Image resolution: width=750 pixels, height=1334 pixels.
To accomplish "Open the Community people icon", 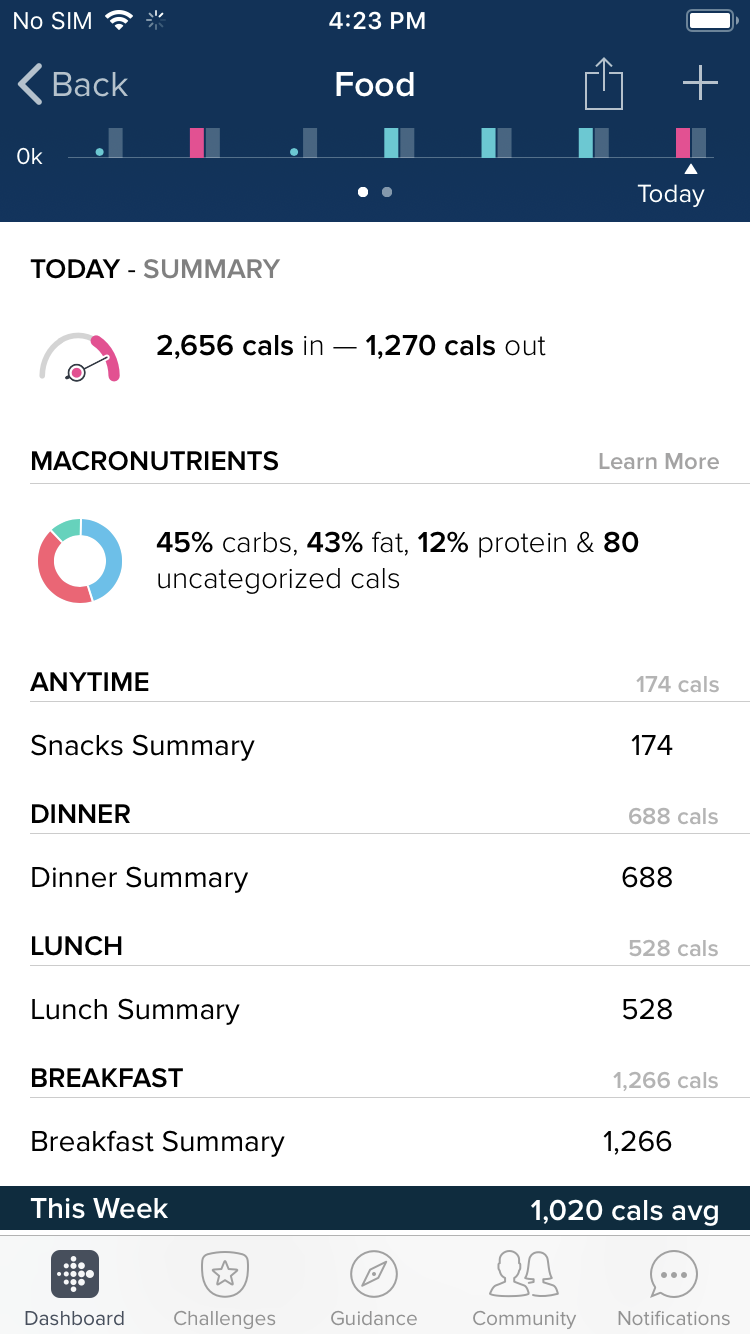I will pyautogui.click(x=524, y=1274).
